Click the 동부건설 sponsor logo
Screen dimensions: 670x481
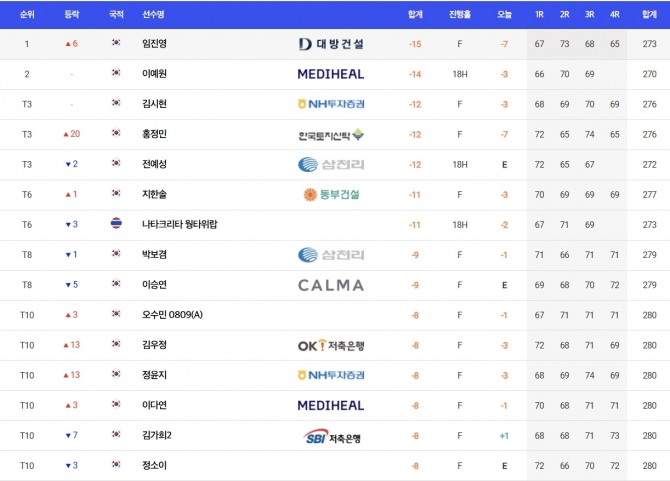click(x=331, y=194)
